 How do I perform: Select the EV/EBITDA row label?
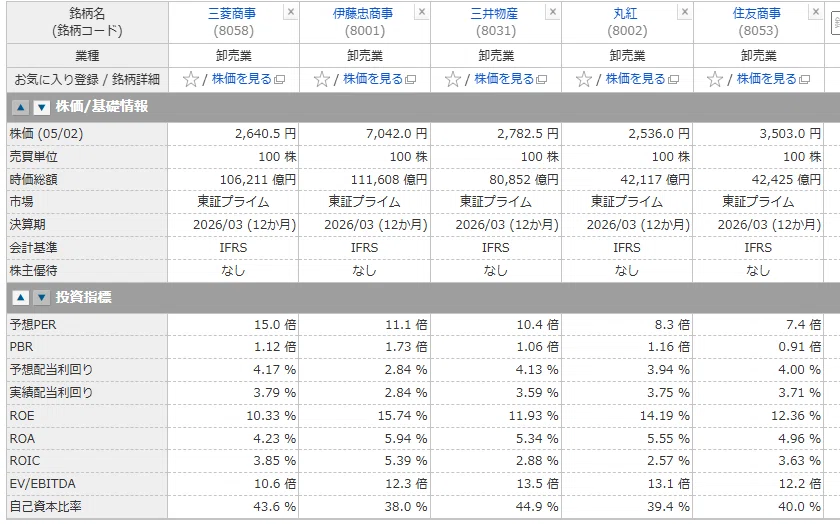click(42, 484)
